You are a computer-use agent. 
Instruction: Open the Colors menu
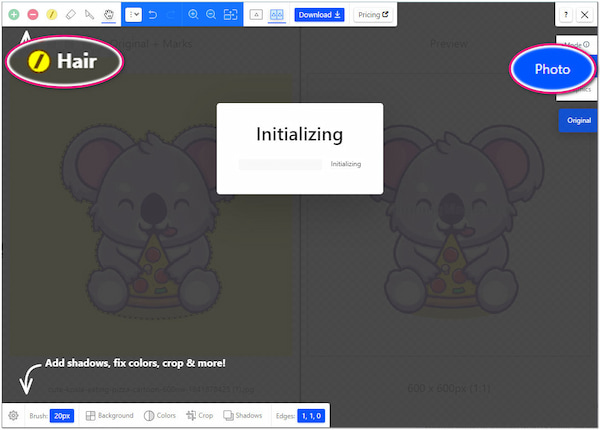160,415
